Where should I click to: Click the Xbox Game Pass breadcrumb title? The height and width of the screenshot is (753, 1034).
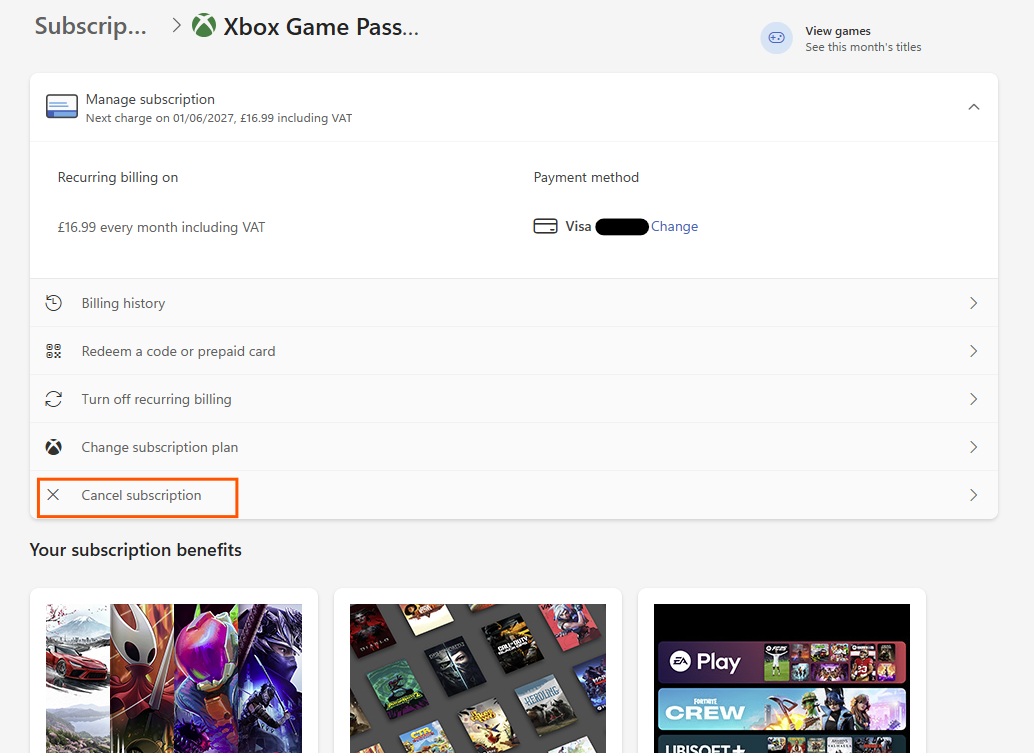click(x=321, y=27)
